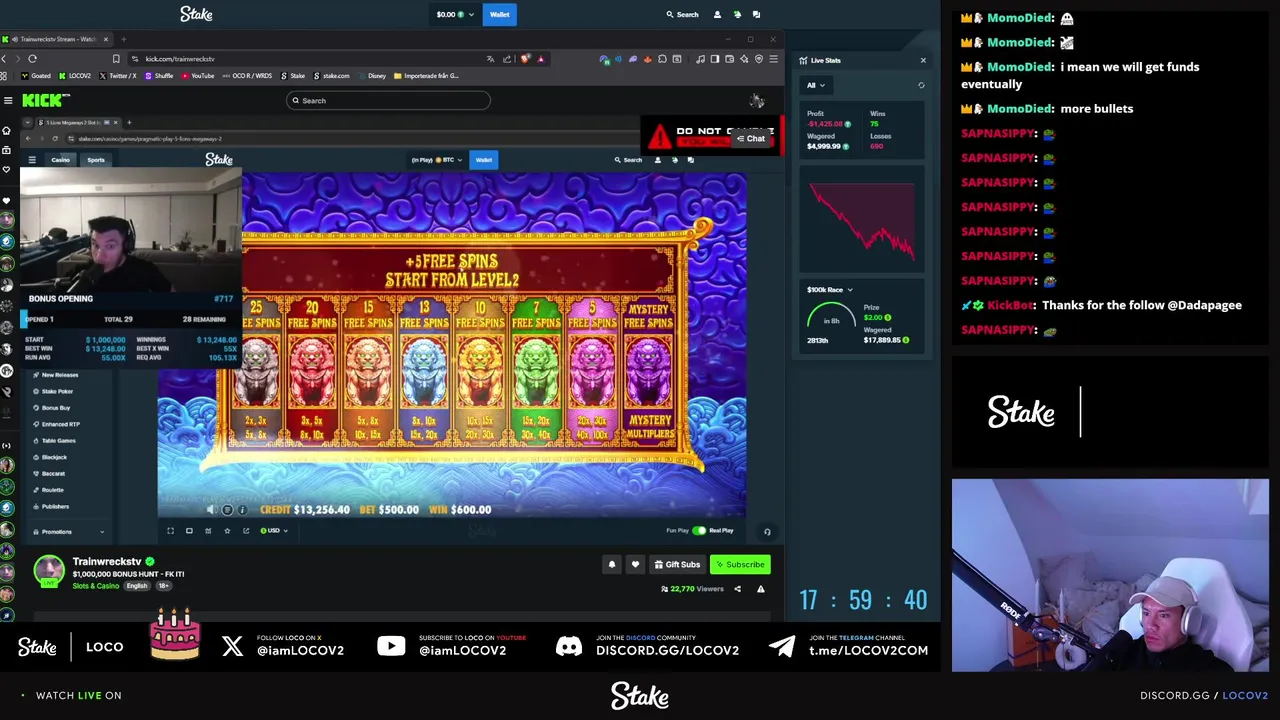Open the YouTube bookmark
Viewport: 1280px width, 720px height.
pos(198,76)
